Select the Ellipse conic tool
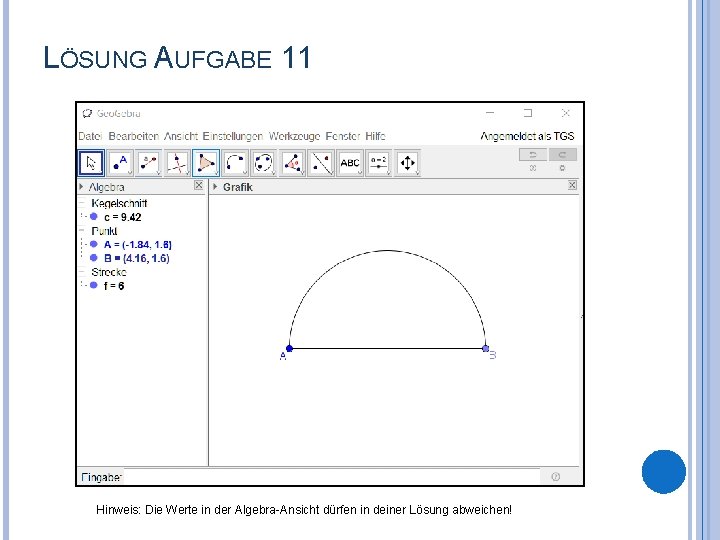The image size is (720, 540). (x=264, y=163)
